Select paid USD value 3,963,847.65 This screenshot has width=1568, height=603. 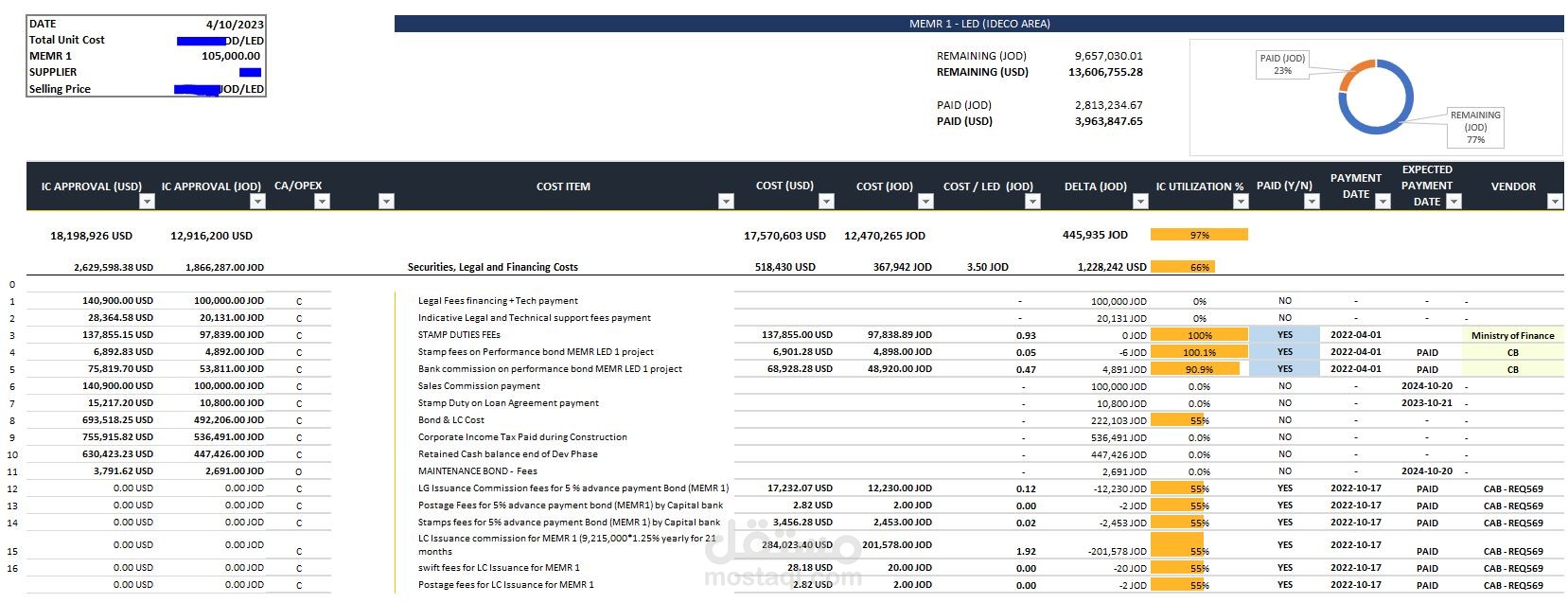click(x=1108, y=121)
